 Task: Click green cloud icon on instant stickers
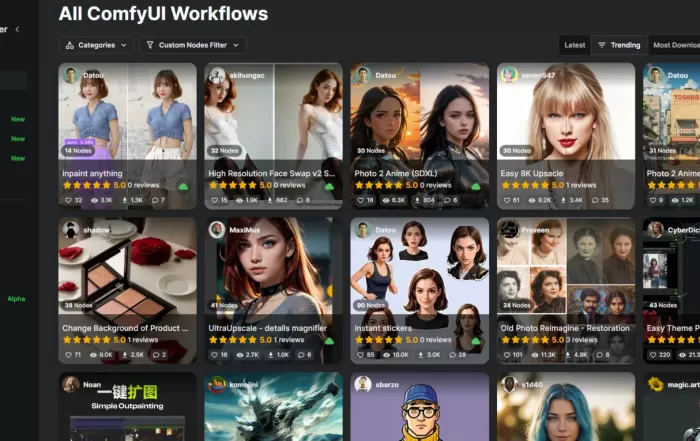pos(476,341)
